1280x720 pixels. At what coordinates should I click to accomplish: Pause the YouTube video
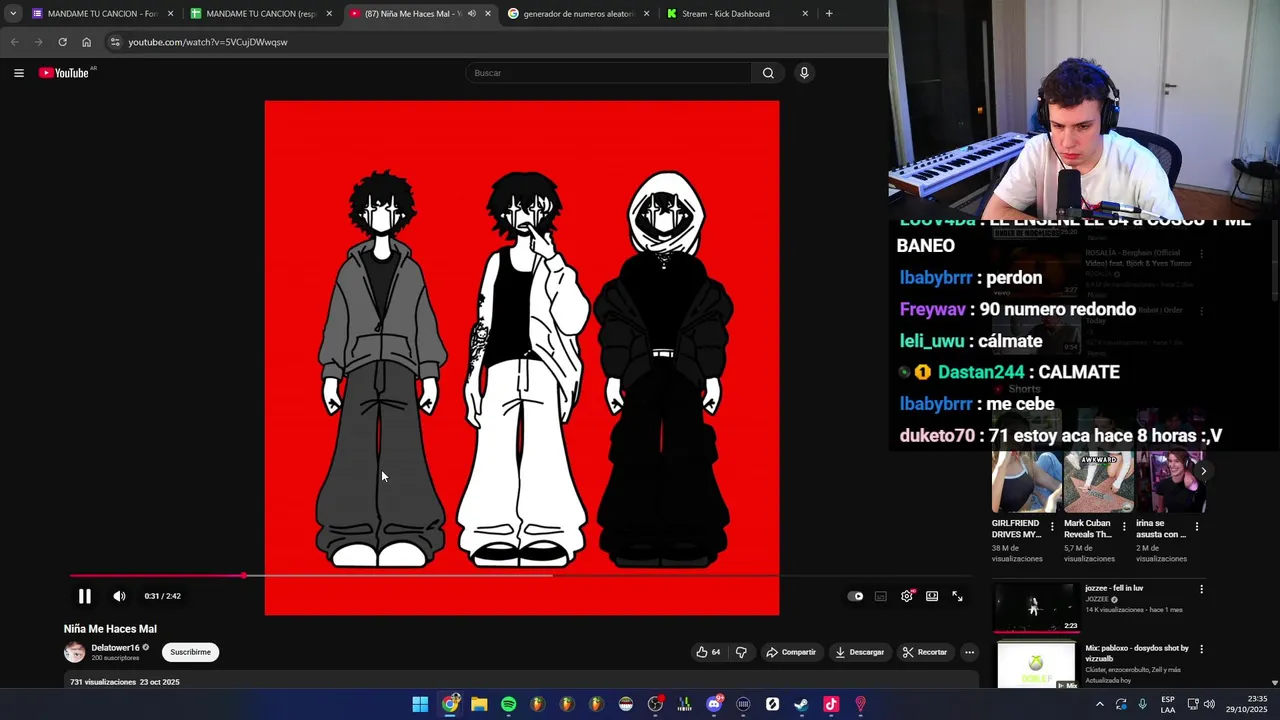tap(85, 596)
